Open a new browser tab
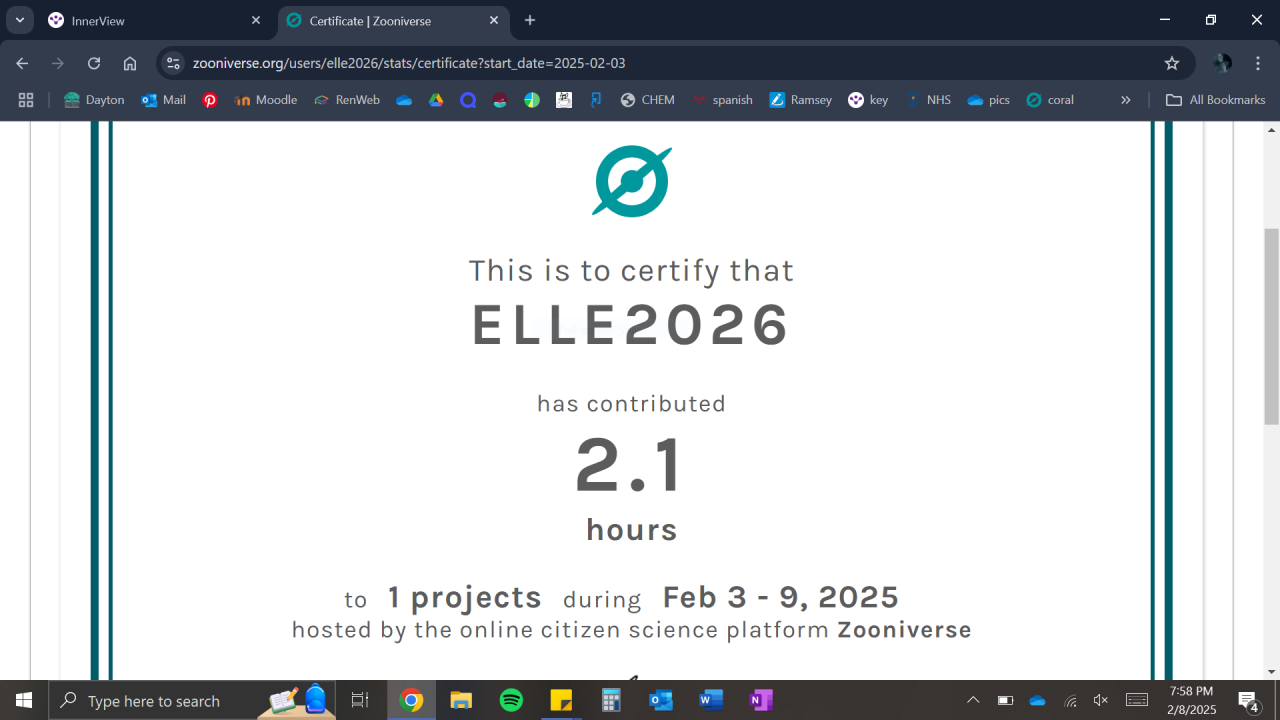 click(x=530, y=20)
